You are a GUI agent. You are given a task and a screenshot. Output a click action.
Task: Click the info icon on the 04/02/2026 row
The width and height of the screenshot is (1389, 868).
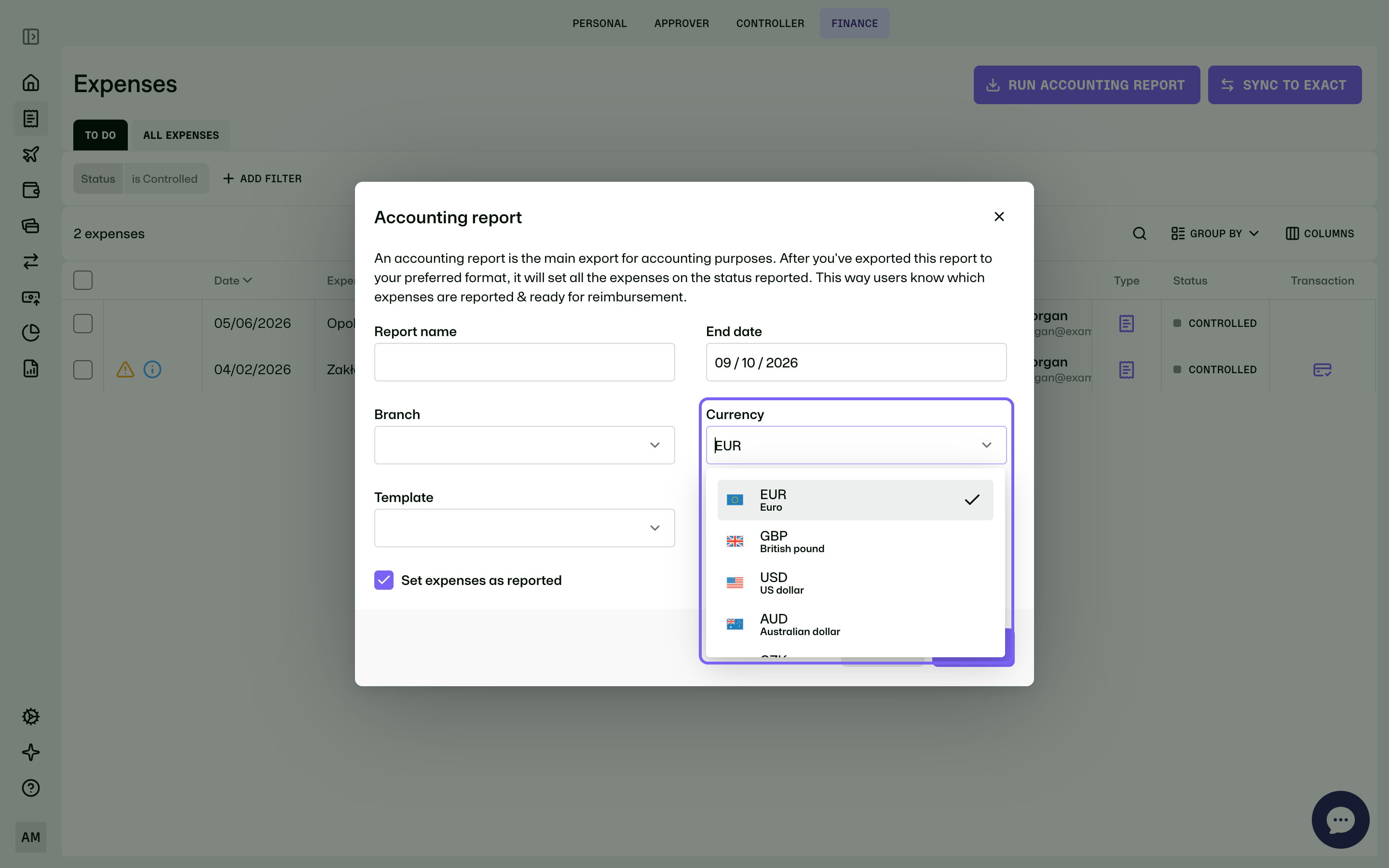(x=152, y=370)
